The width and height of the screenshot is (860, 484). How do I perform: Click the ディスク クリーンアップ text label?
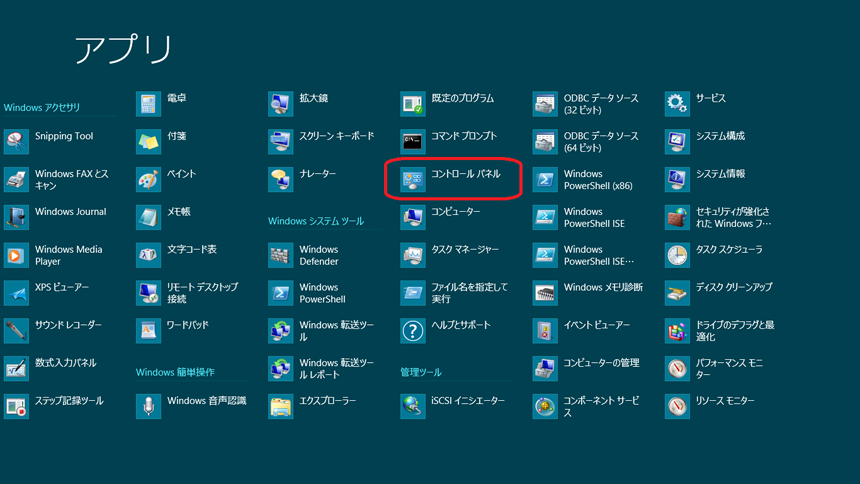click(734, 288)
